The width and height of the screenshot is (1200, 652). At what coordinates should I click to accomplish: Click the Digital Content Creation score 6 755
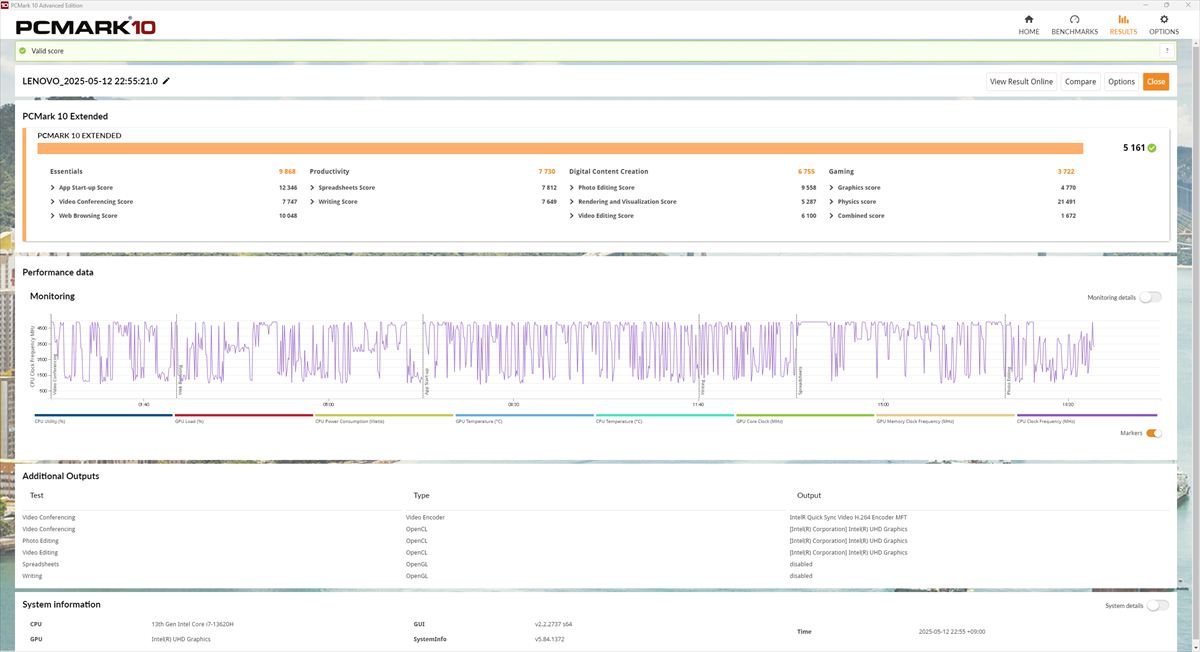(x=806, y=171)
